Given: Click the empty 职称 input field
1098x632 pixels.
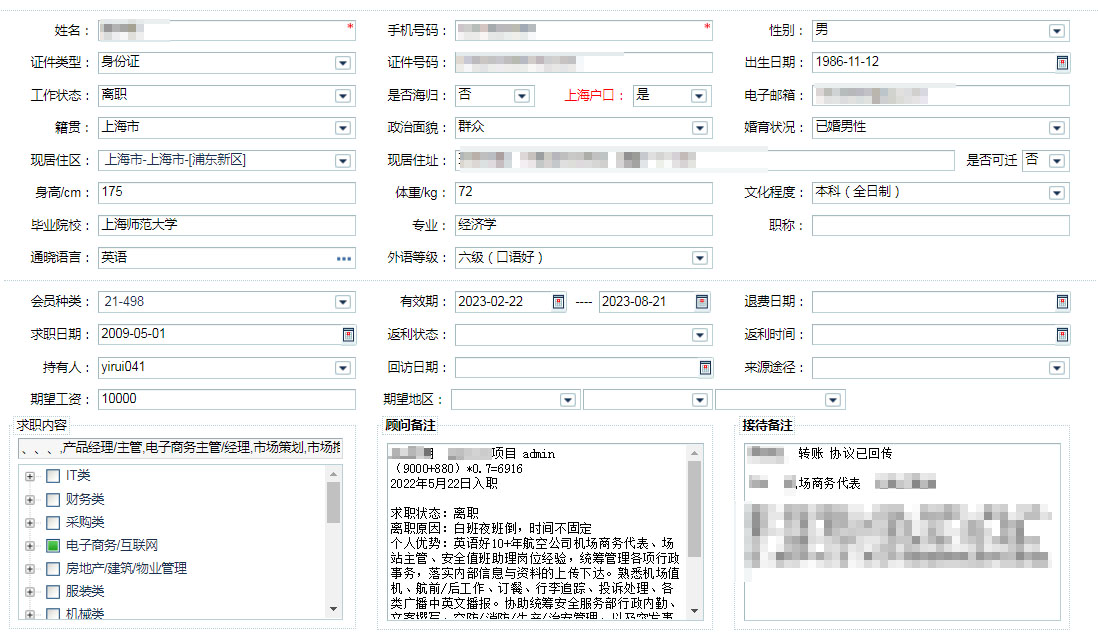Looking at the screenshot, I should tap(941, 225).
